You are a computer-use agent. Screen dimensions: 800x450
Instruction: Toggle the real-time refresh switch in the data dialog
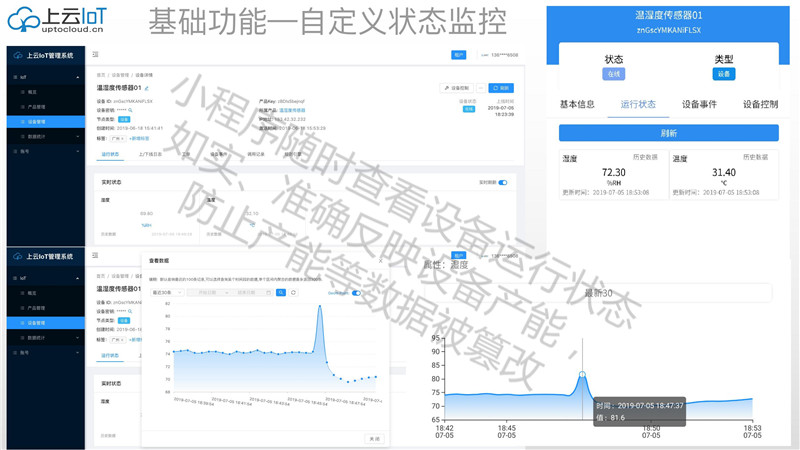point(355,293)
